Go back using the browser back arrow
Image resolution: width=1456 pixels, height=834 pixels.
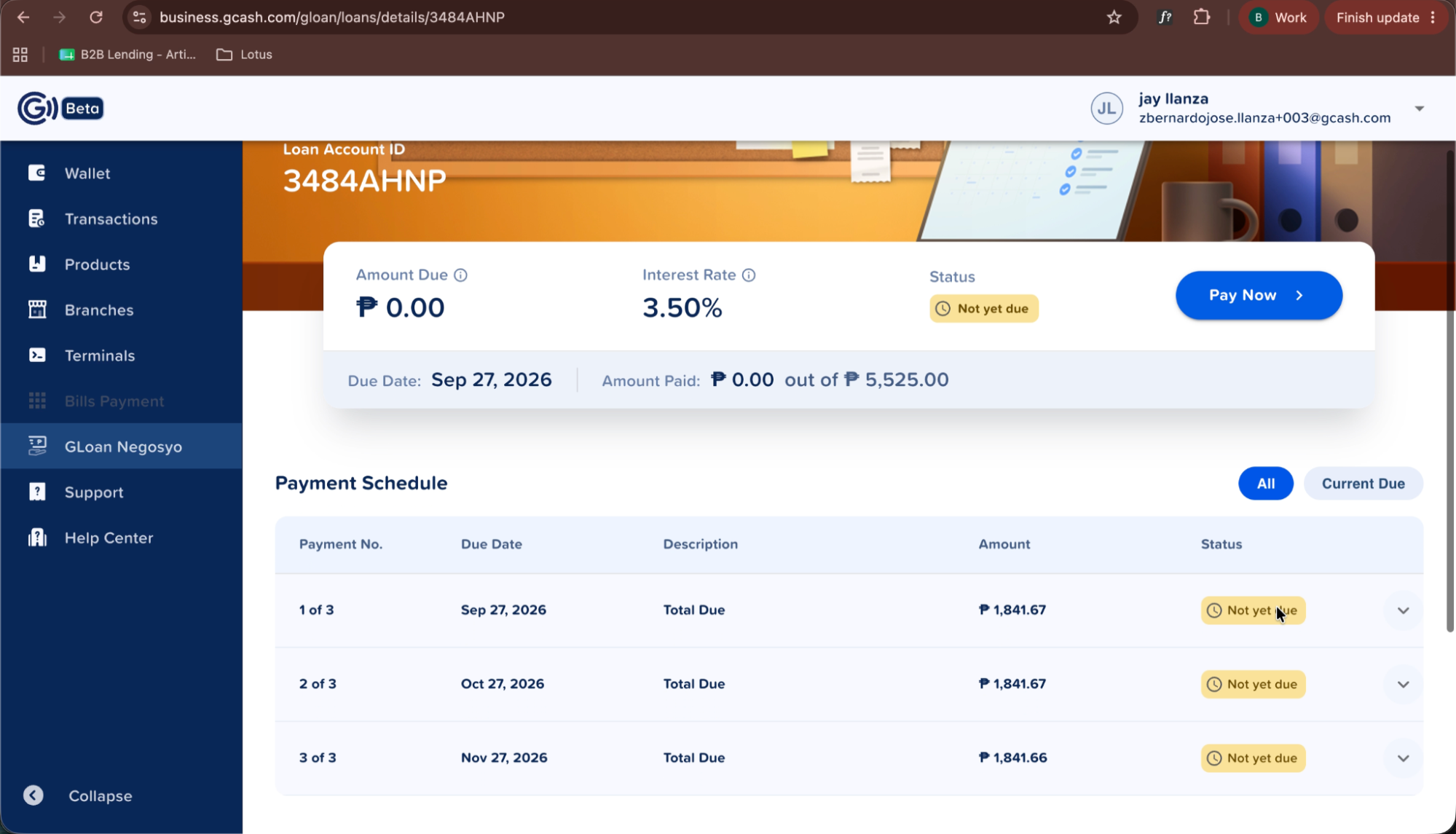23,17
